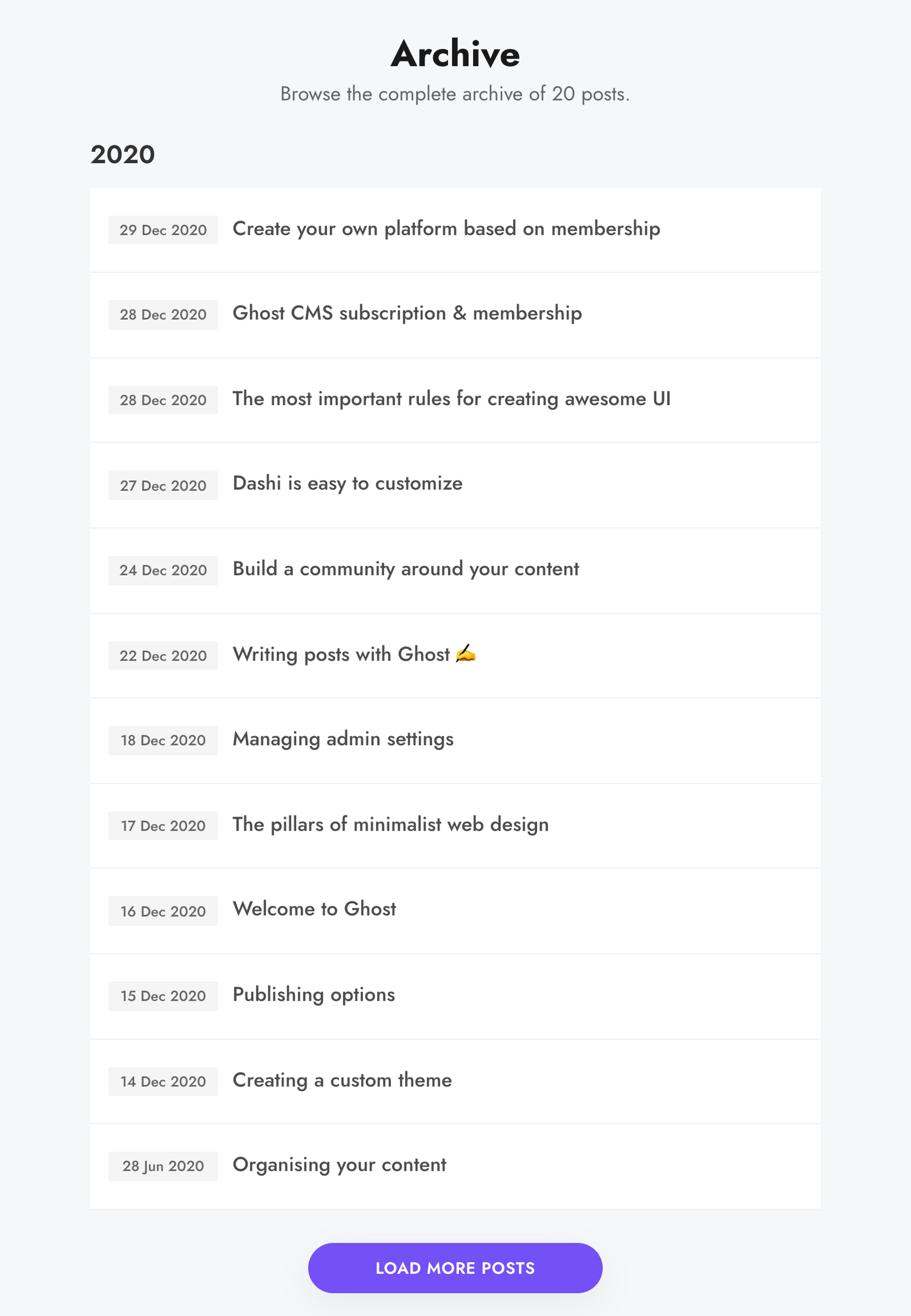Click the '22 Dec 2020' date badge
911x1316 pixels.
163,655
